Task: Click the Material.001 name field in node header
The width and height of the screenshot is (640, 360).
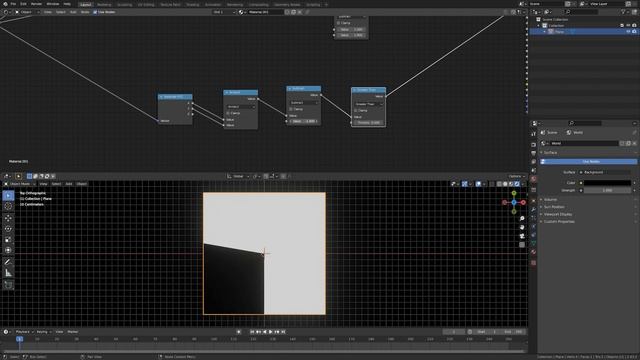Action: 265,12
